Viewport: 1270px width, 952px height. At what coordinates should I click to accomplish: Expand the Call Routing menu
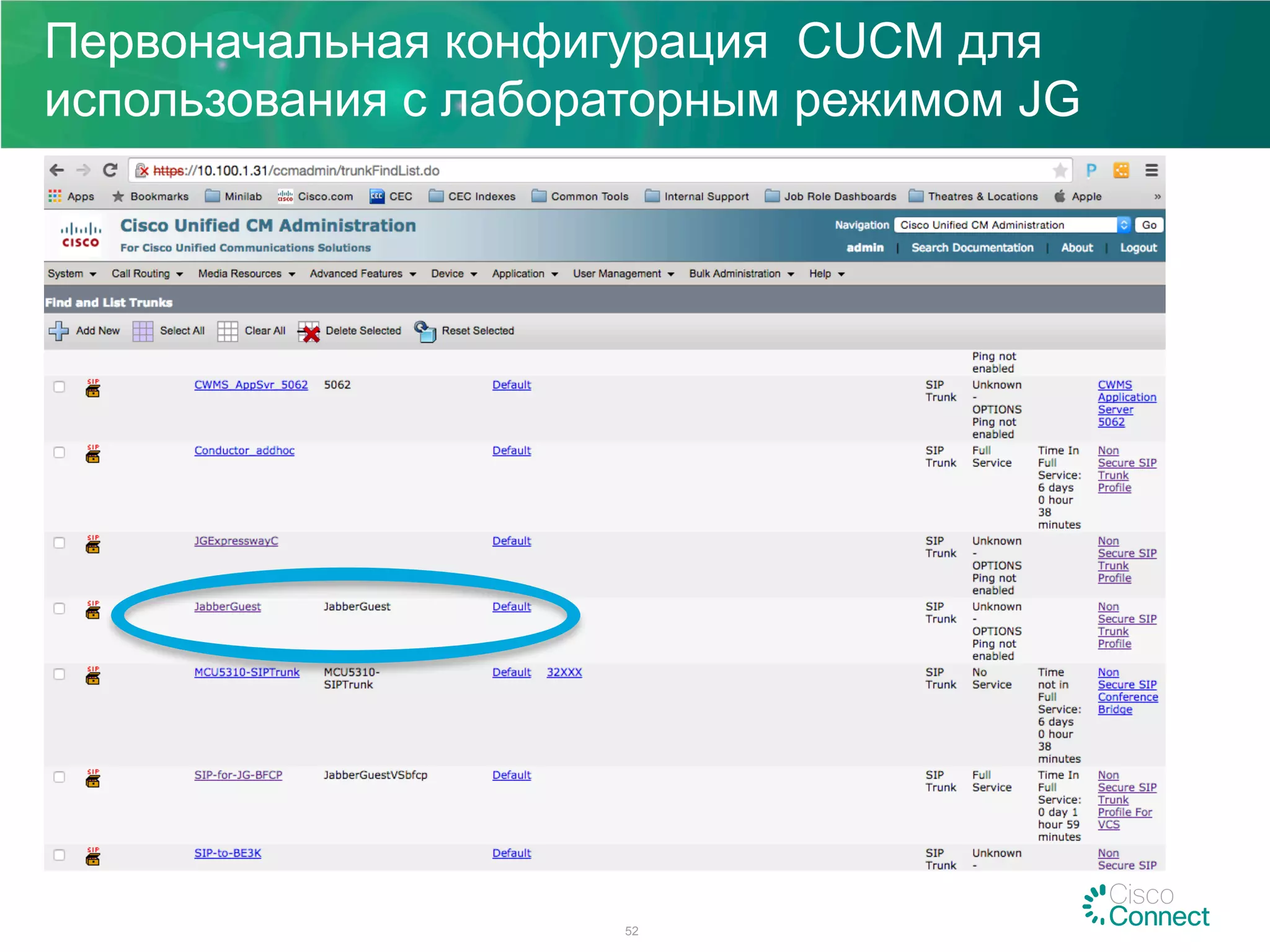point(147,274)
